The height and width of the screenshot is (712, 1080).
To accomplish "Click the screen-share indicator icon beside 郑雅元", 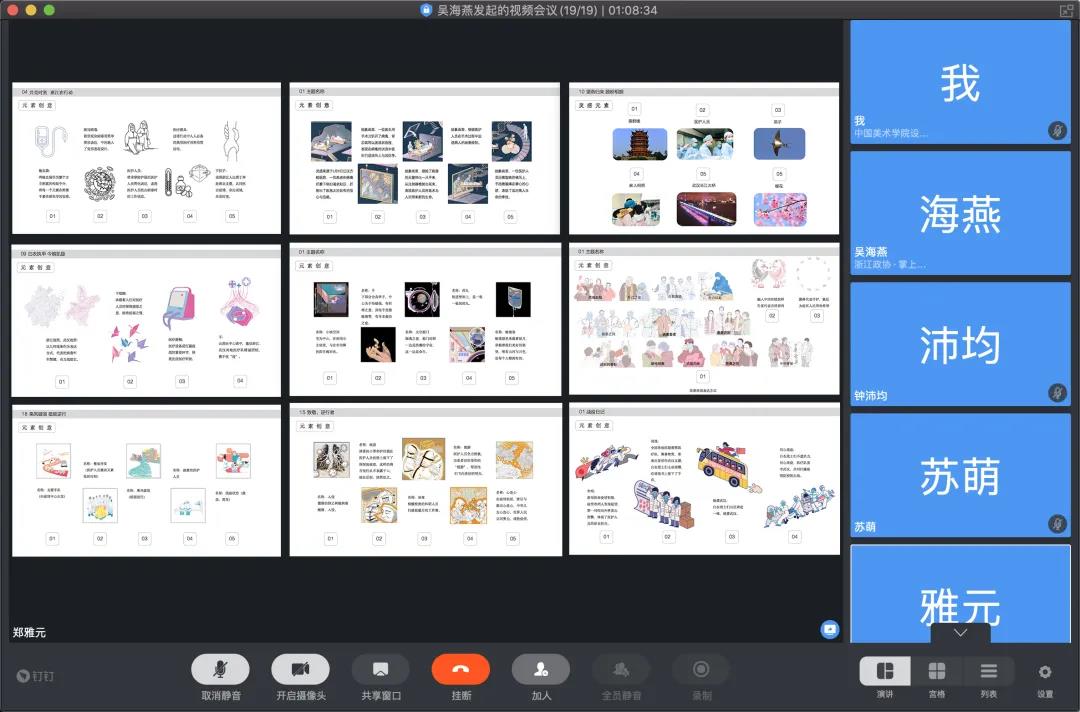I will (x=829, y=629).
